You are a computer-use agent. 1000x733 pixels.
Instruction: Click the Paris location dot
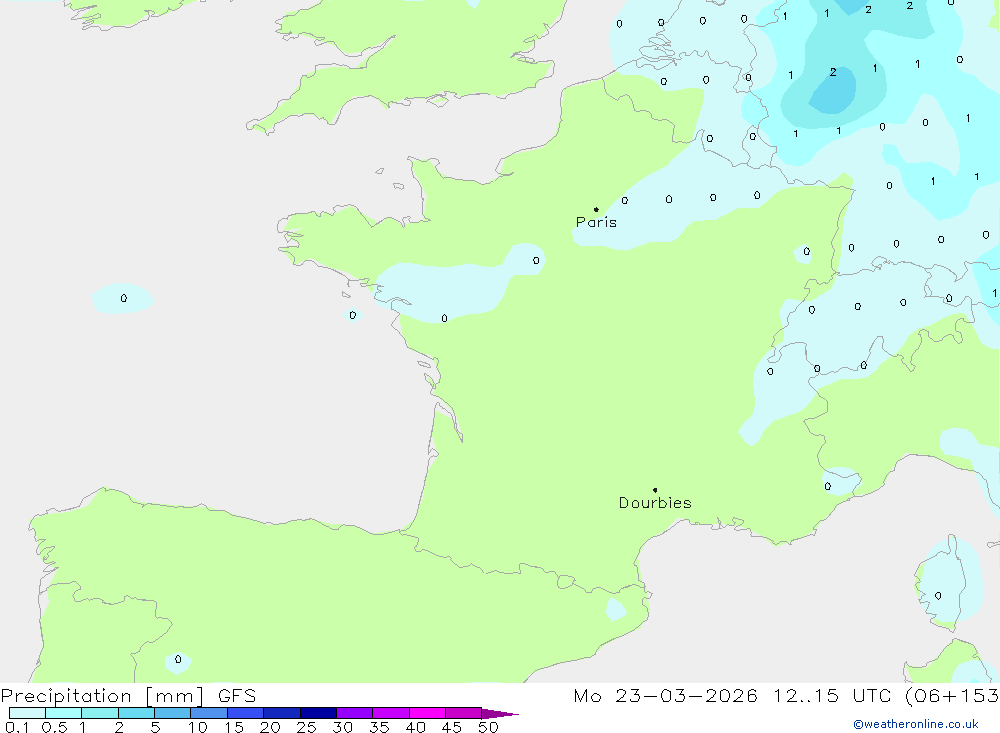596,209
